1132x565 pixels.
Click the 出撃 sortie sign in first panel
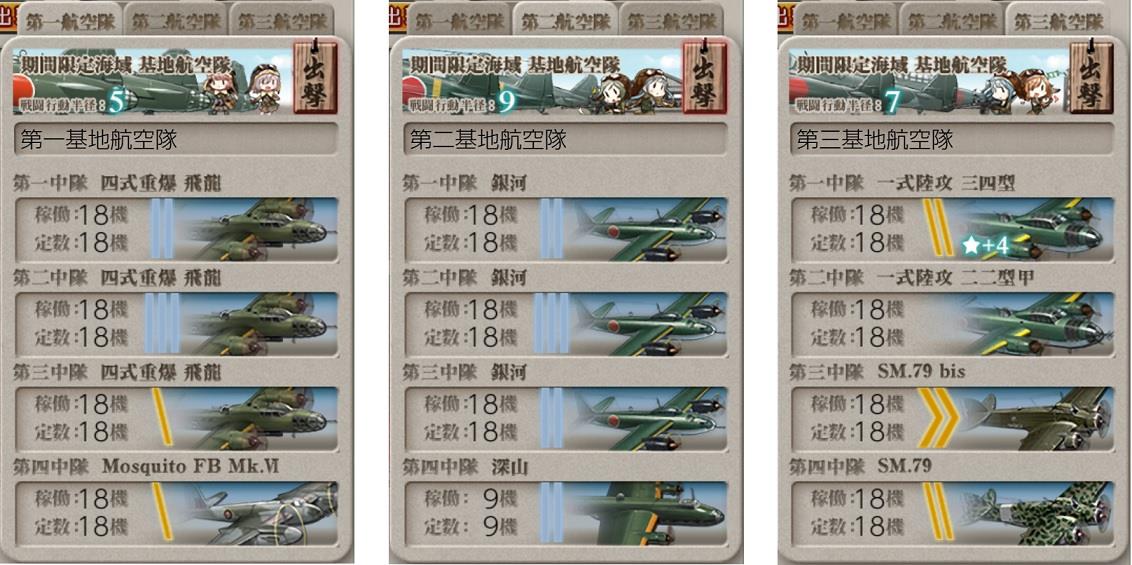coord(315,78)
